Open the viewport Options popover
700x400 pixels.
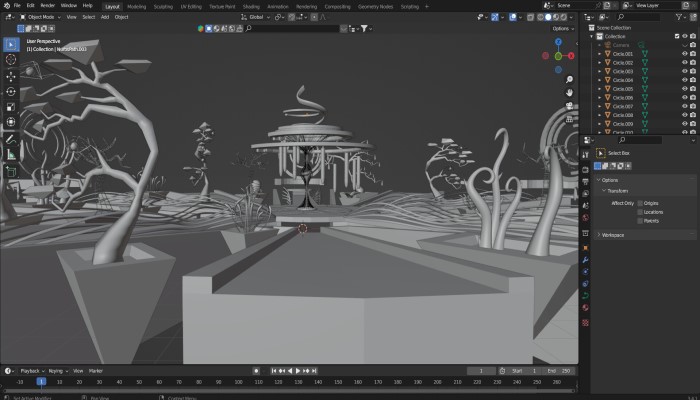[x=563, y=28]
